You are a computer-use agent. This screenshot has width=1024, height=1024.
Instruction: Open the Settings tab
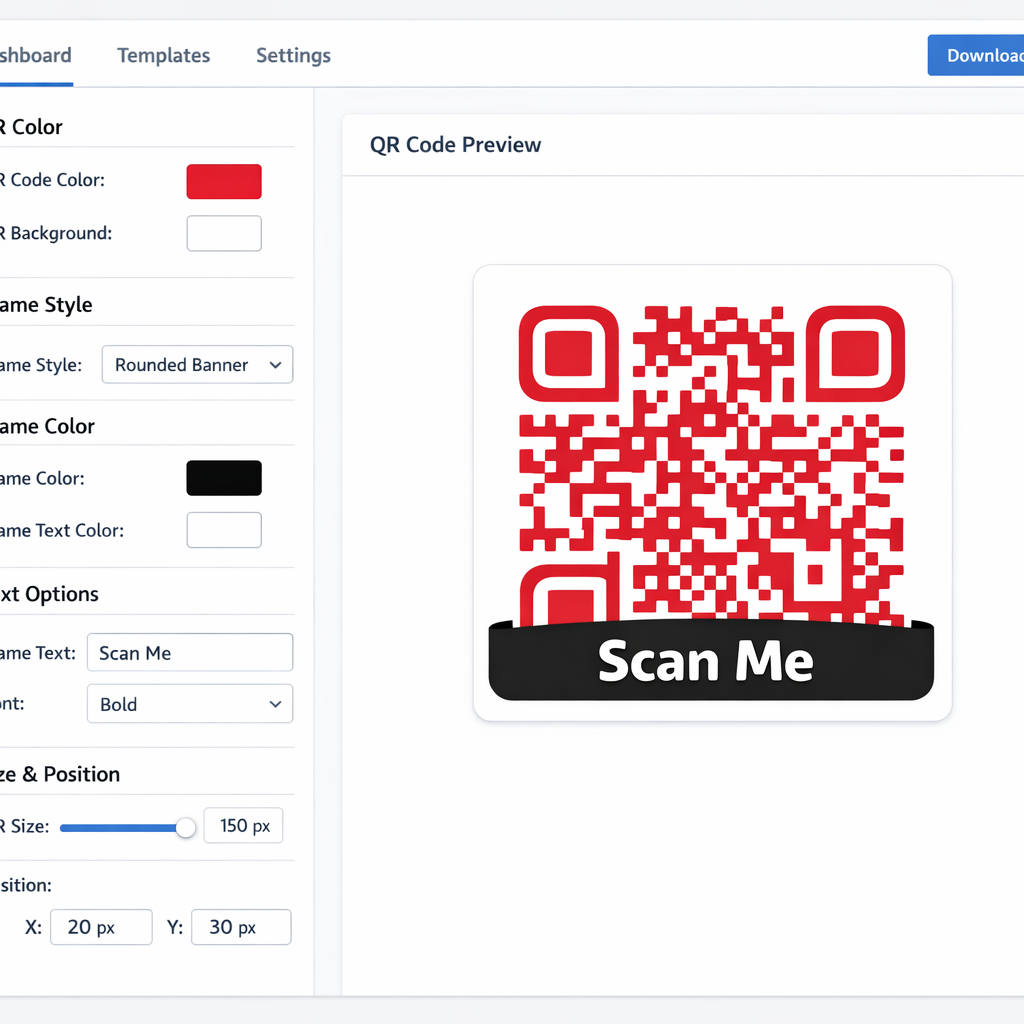[292, 55]
